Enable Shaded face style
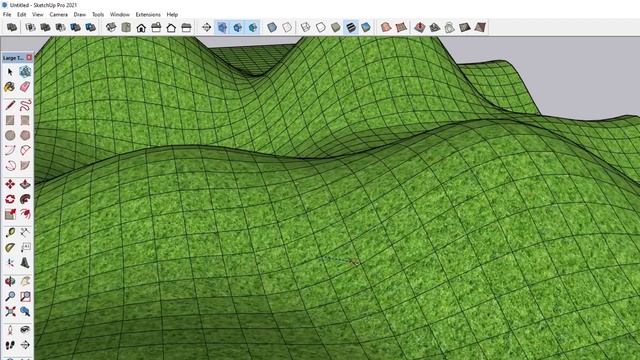Viewport: 640px width, 360px height. pyautogui.click(x=336, y=27)
